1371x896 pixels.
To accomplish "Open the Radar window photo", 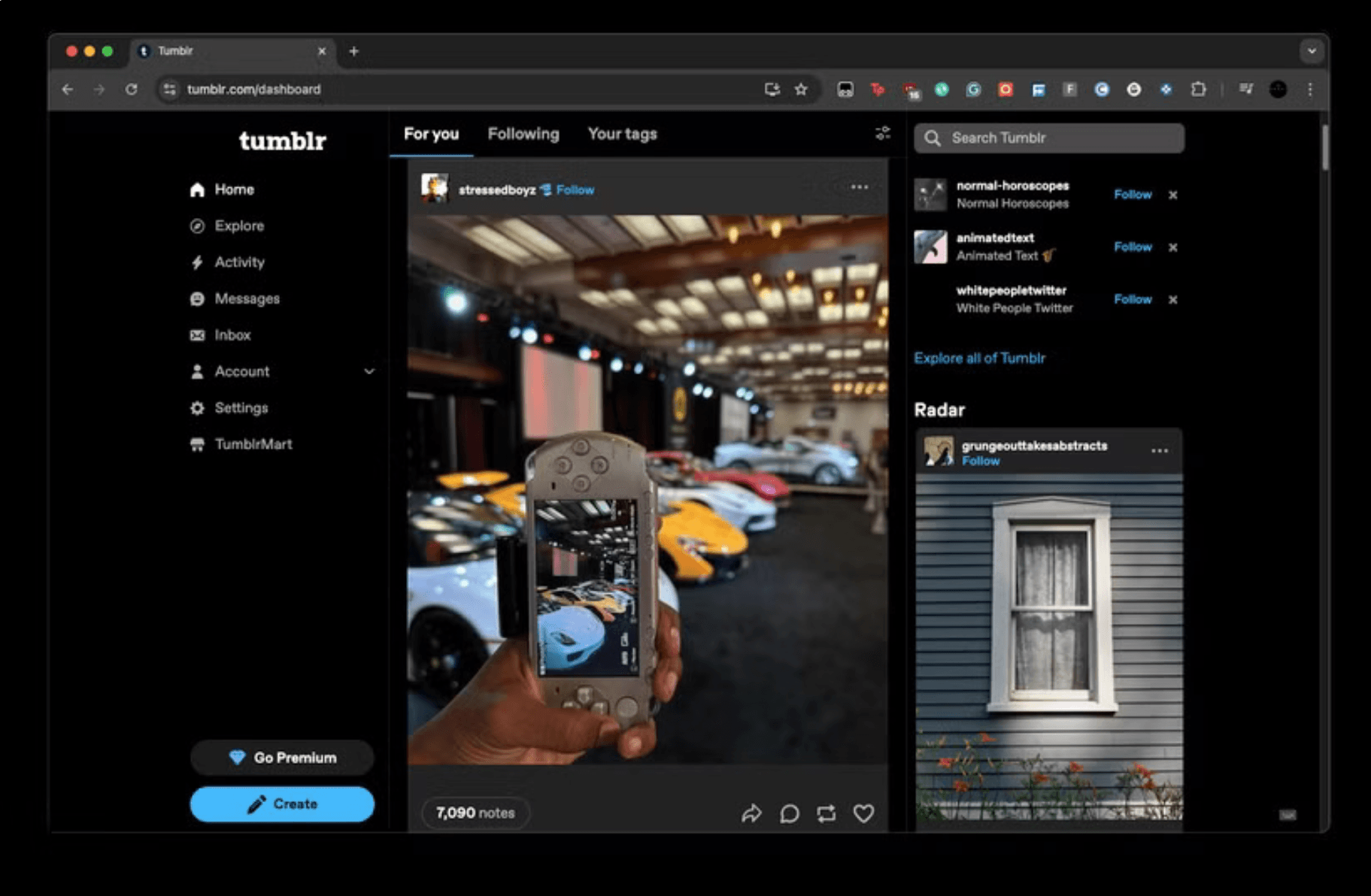I will [1049, 648].
